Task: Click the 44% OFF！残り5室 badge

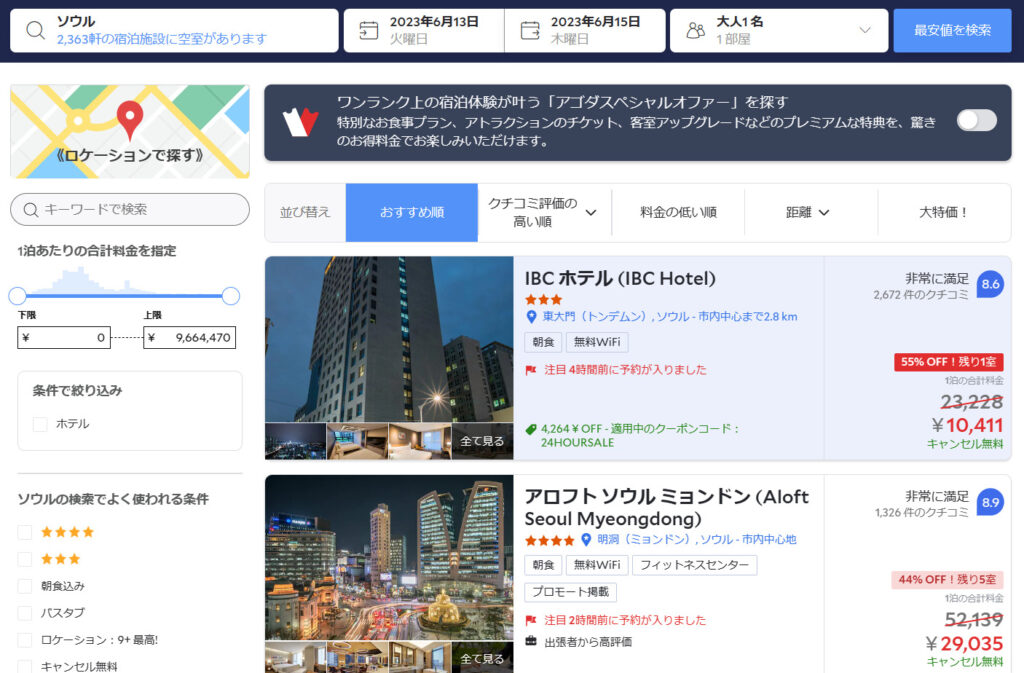Action: click(x=947, y=580)
